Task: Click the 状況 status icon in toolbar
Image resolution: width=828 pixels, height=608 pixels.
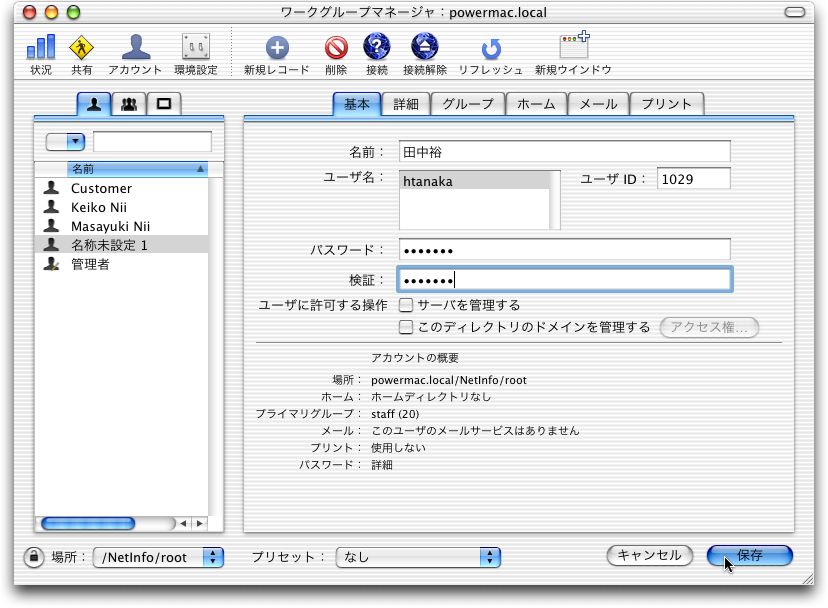Action: click(41, 48)
